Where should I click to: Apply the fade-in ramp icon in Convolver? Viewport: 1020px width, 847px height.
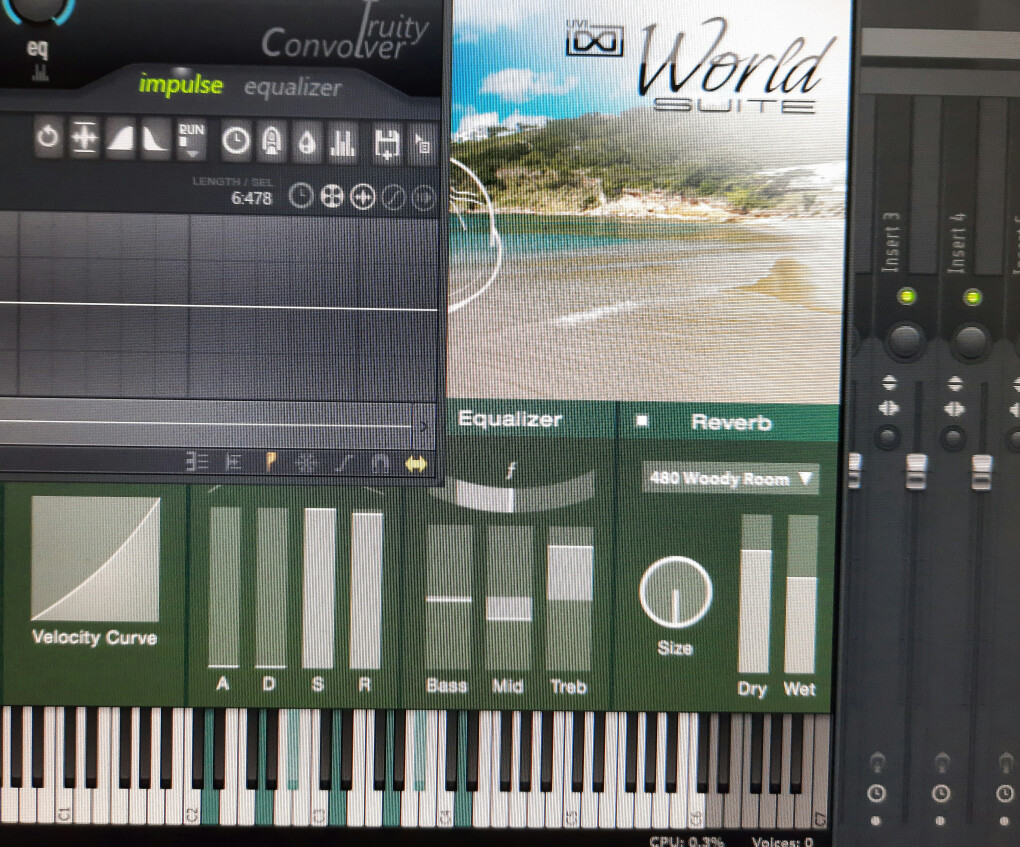tap(120, 138)
